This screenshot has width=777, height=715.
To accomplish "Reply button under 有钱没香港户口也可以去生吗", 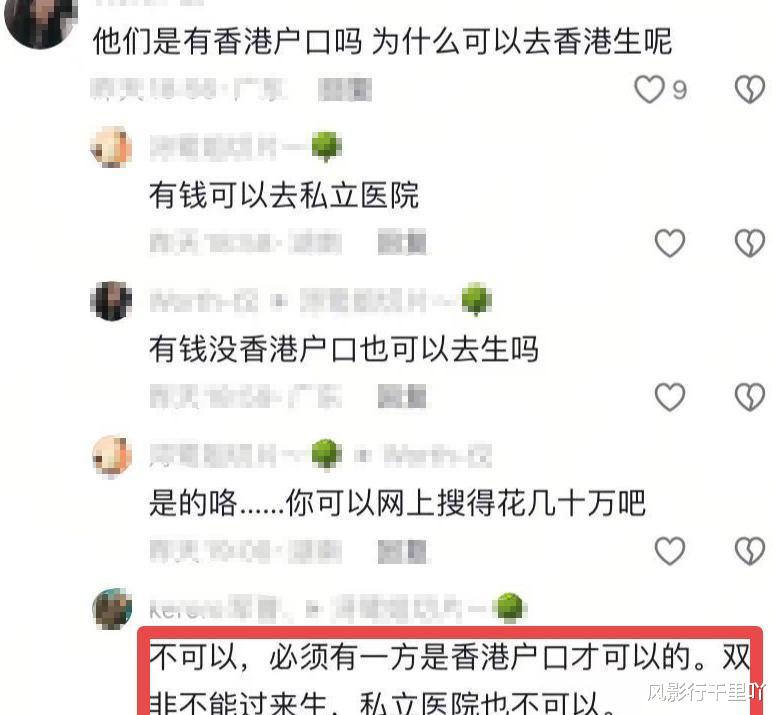I will click(x=402, y=396).
